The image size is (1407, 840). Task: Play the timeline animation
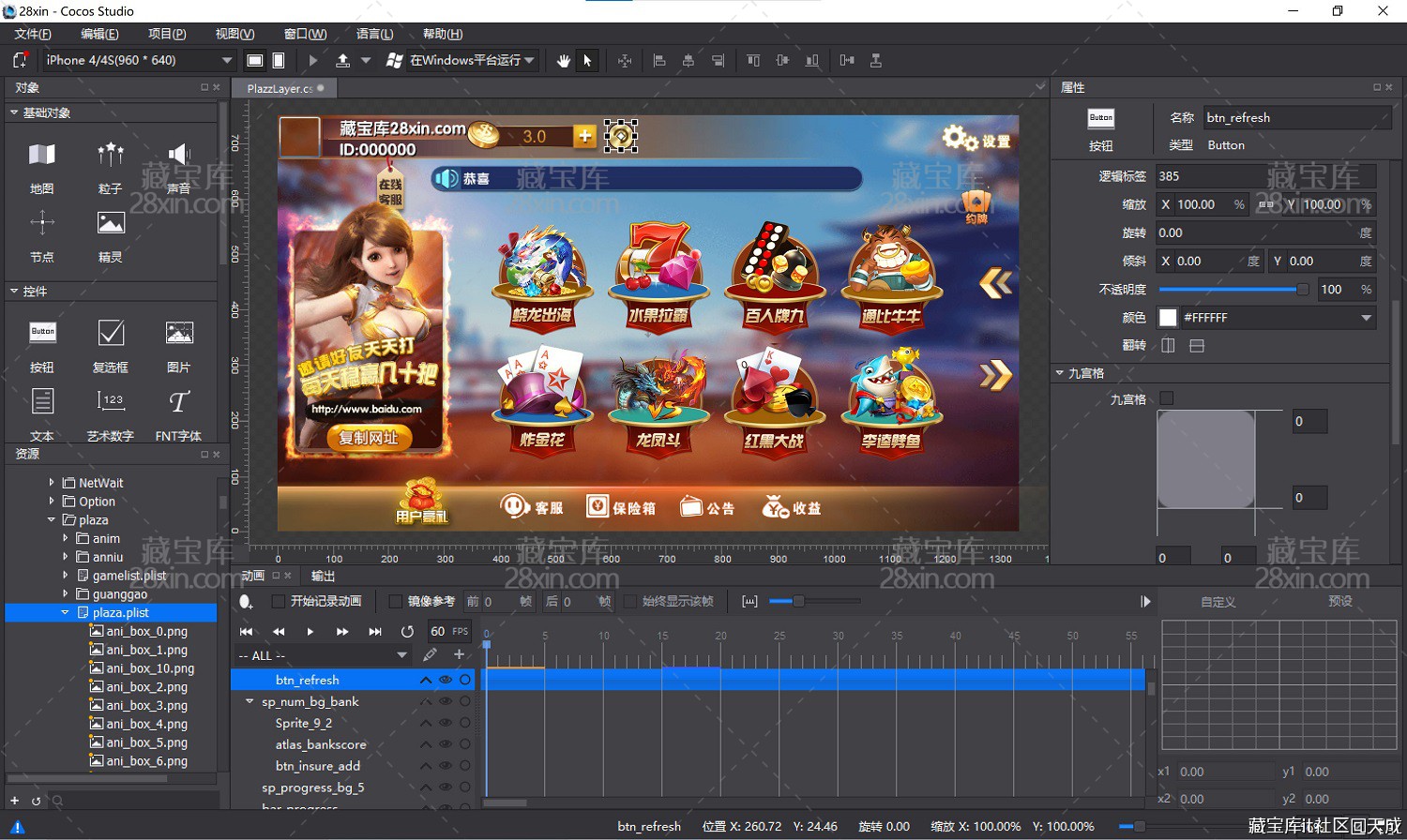coord(310,632)
